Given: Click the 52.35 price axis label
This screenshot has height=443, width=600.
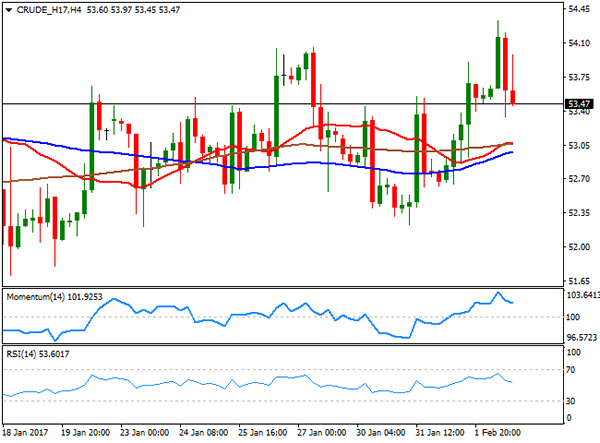Looking at the screenshot, I should pyautogui.click(x=579, y=213).
